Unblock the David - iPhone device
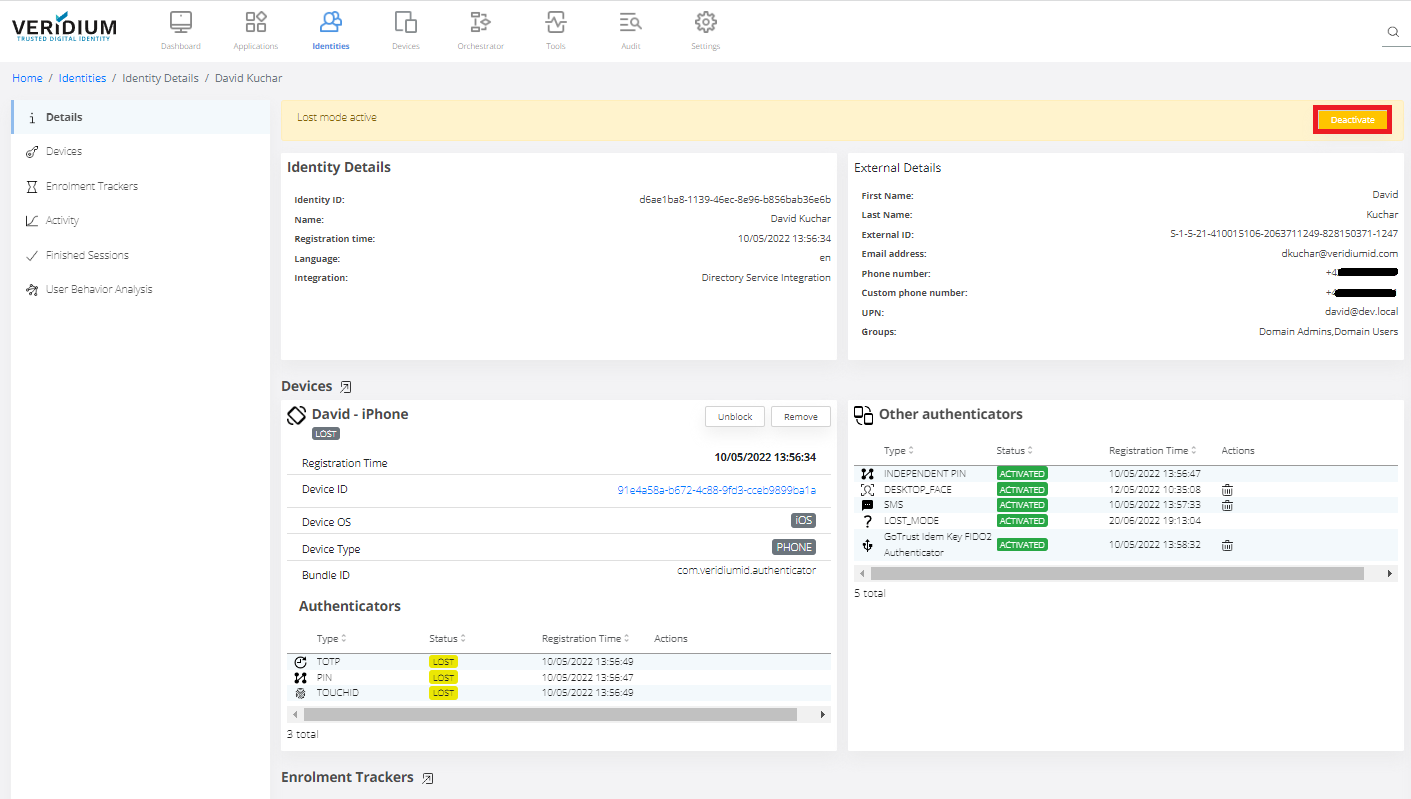 point(735,417)
